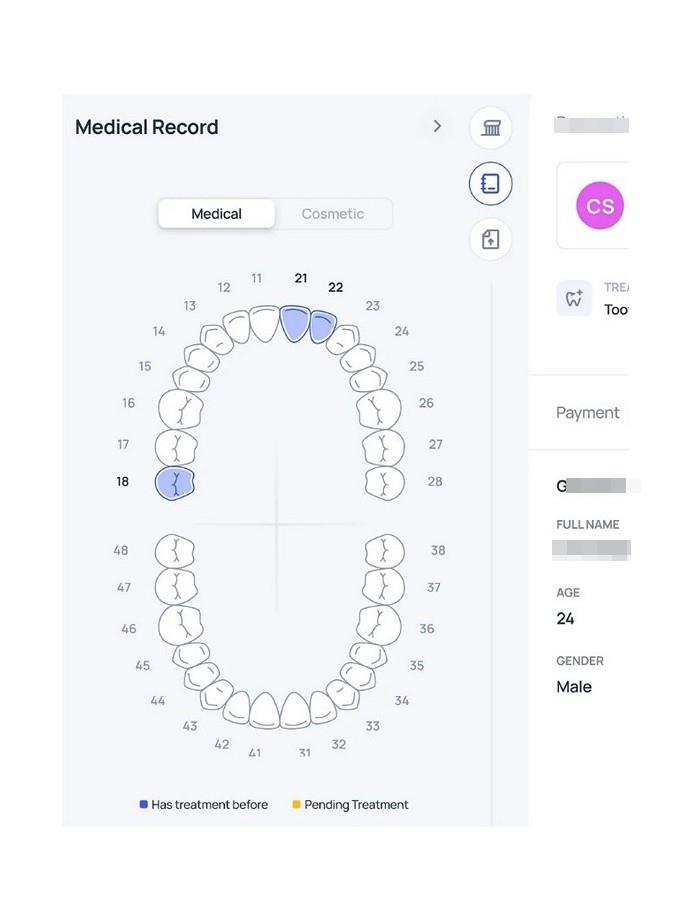Screen dimensions: 679x921
Task: Select treated molar tooth 18
Action: click(x=174, y=483)
